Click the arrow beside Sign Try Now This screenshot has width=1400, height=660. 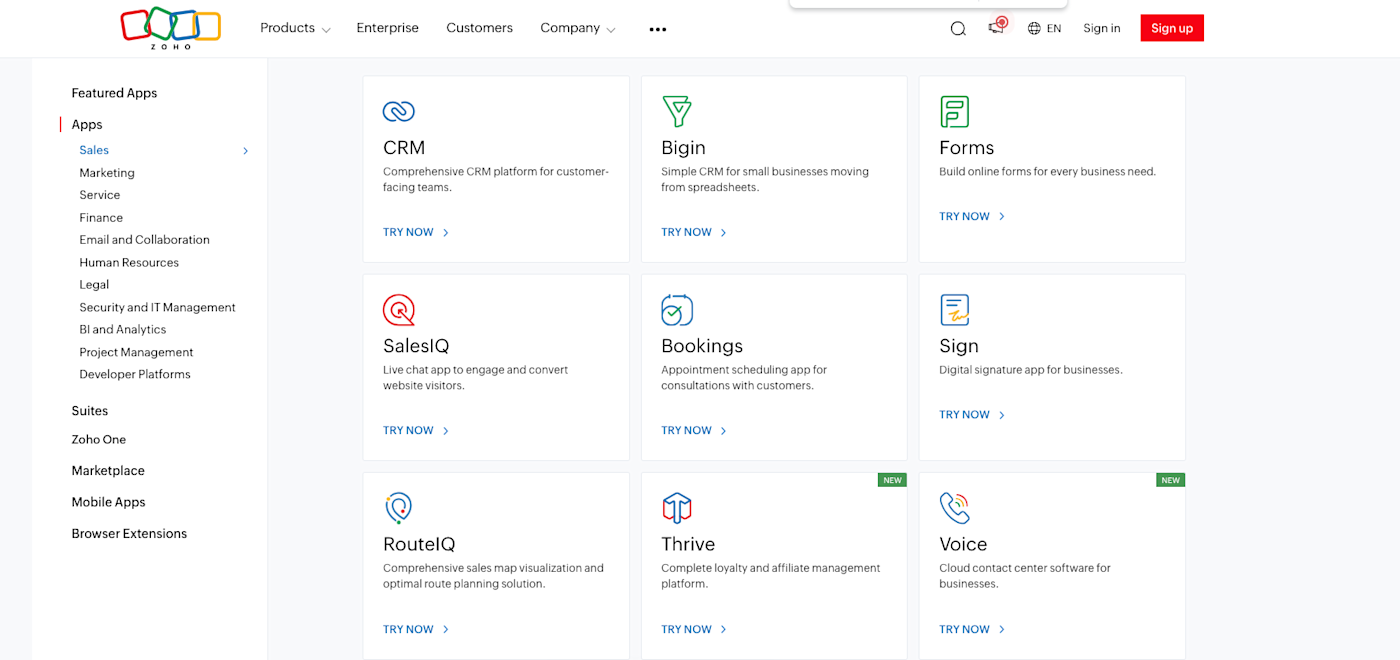pyautogui.click(x=1002, y=415)
